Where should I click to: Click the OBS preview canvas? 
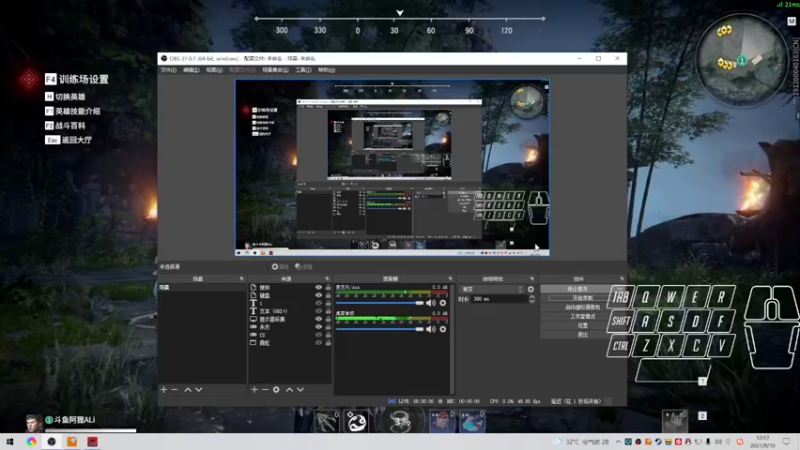point(392,167)
